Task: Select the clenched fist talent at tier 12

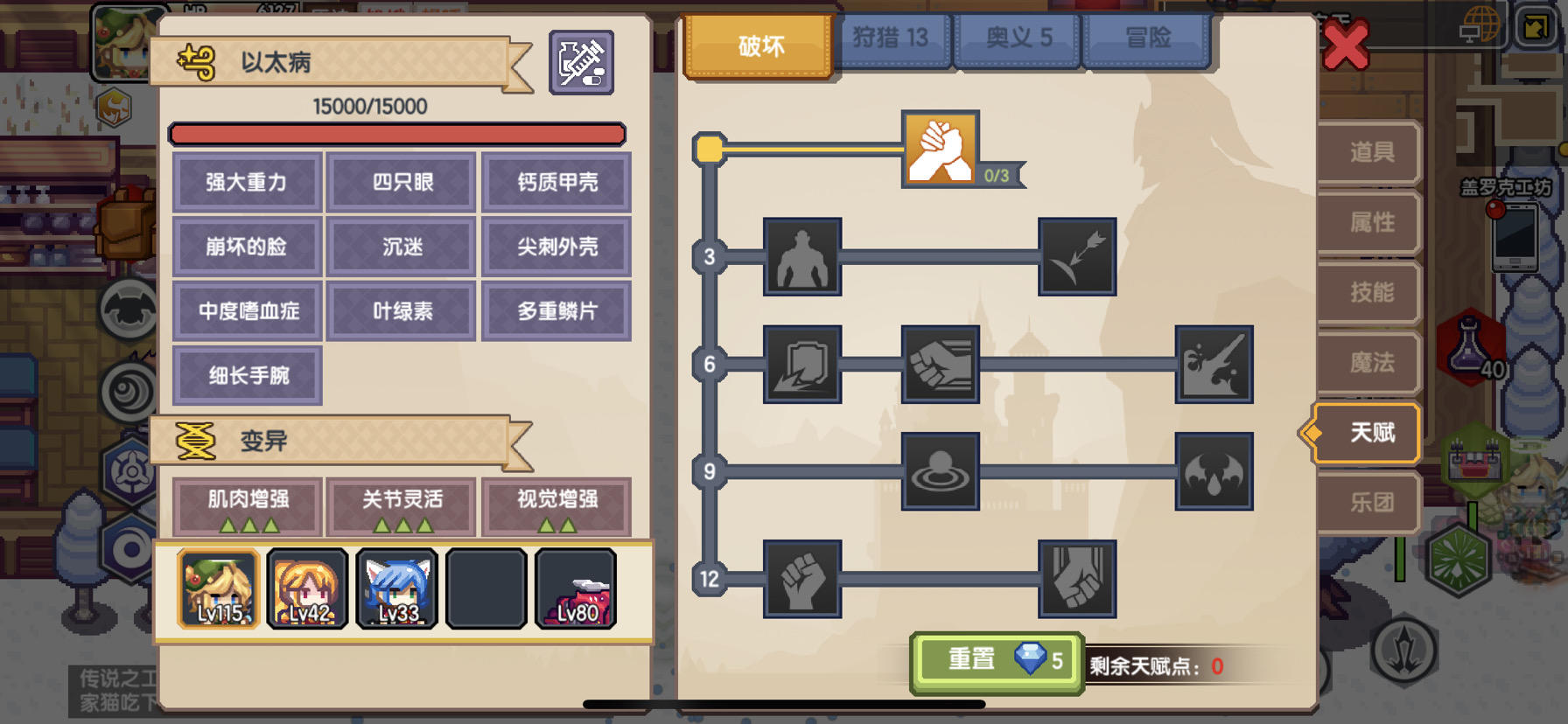Action: [x=802, y=579]
